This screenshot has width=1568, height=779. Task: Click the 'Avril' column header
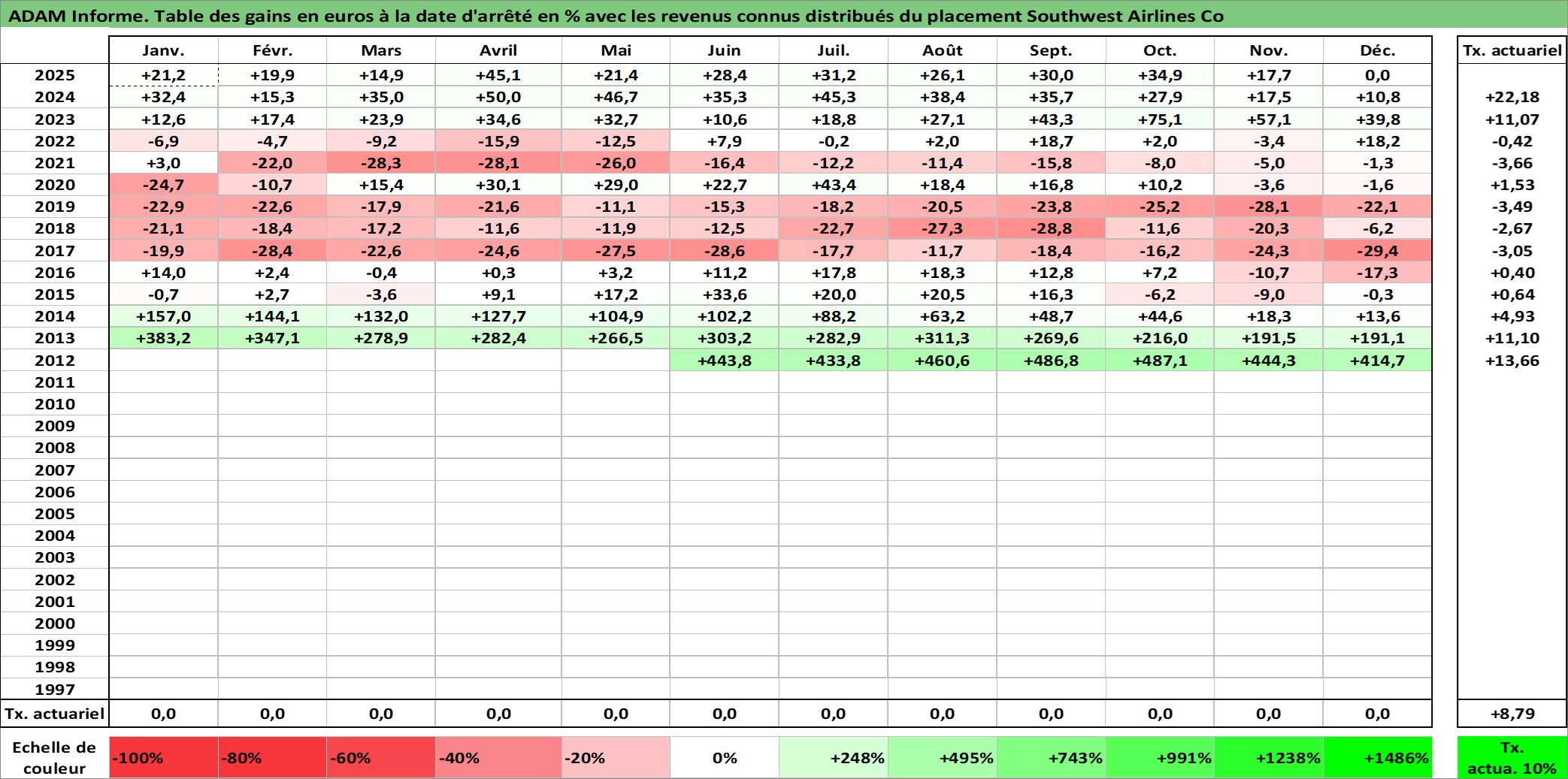pyautogui.click(x=498, y=50)
